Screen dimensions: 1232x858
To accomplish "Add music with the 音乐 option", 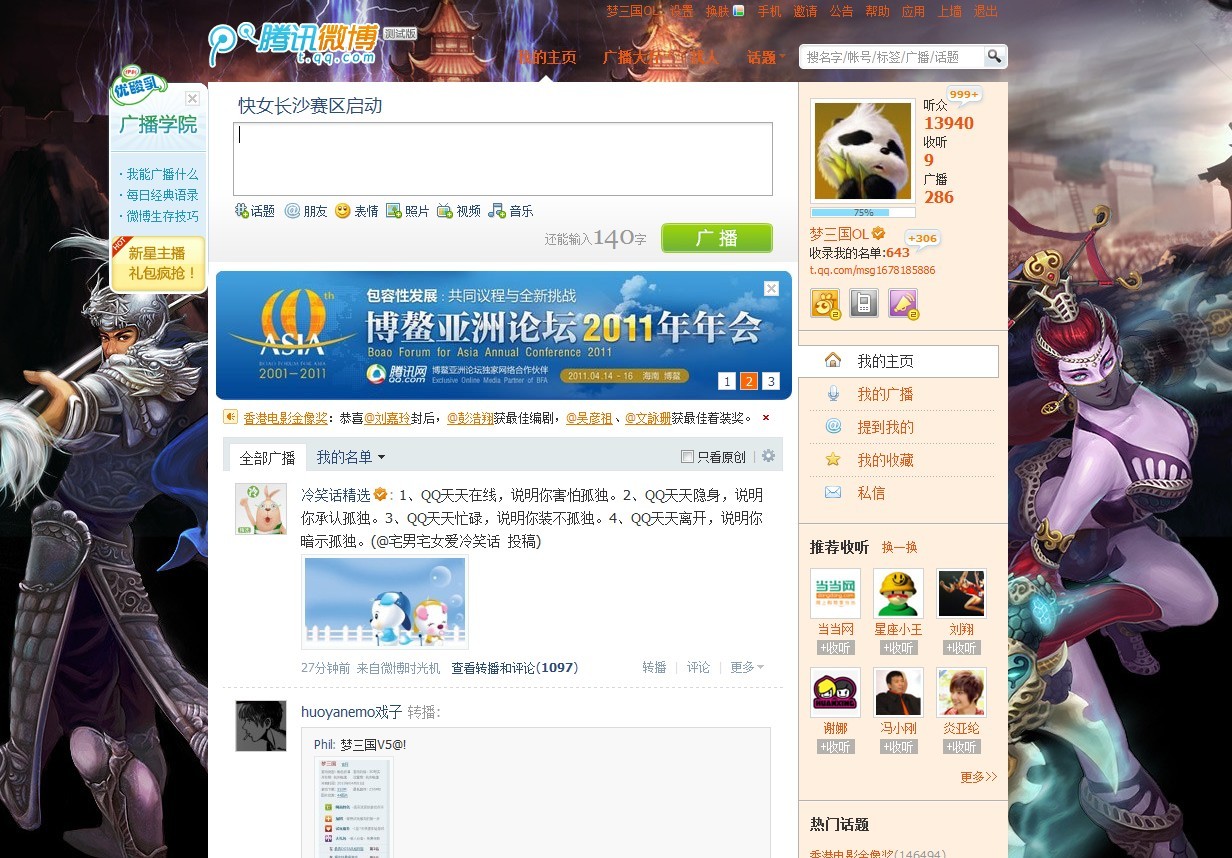I will (x=511, y=211).
